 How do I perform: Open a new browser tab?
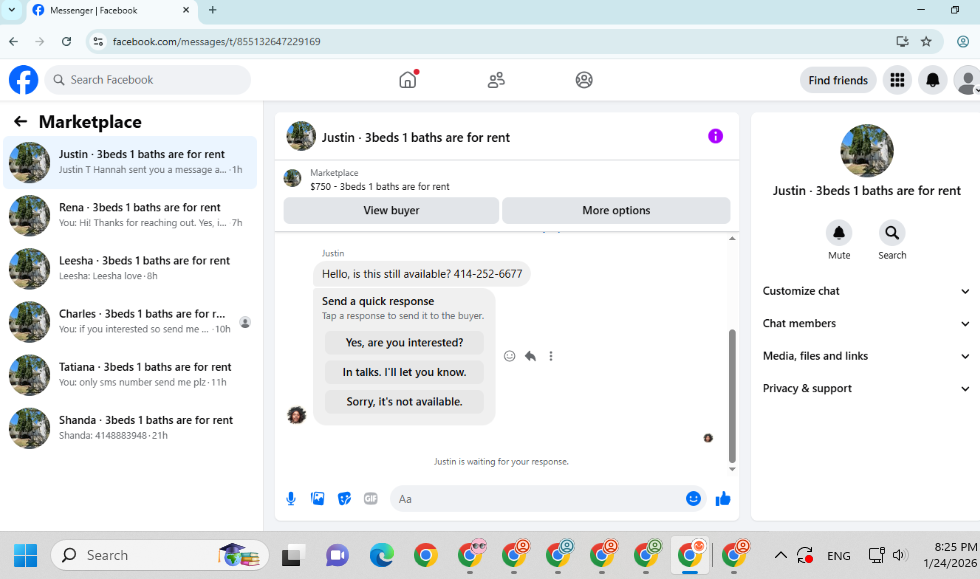pos(212,10)
